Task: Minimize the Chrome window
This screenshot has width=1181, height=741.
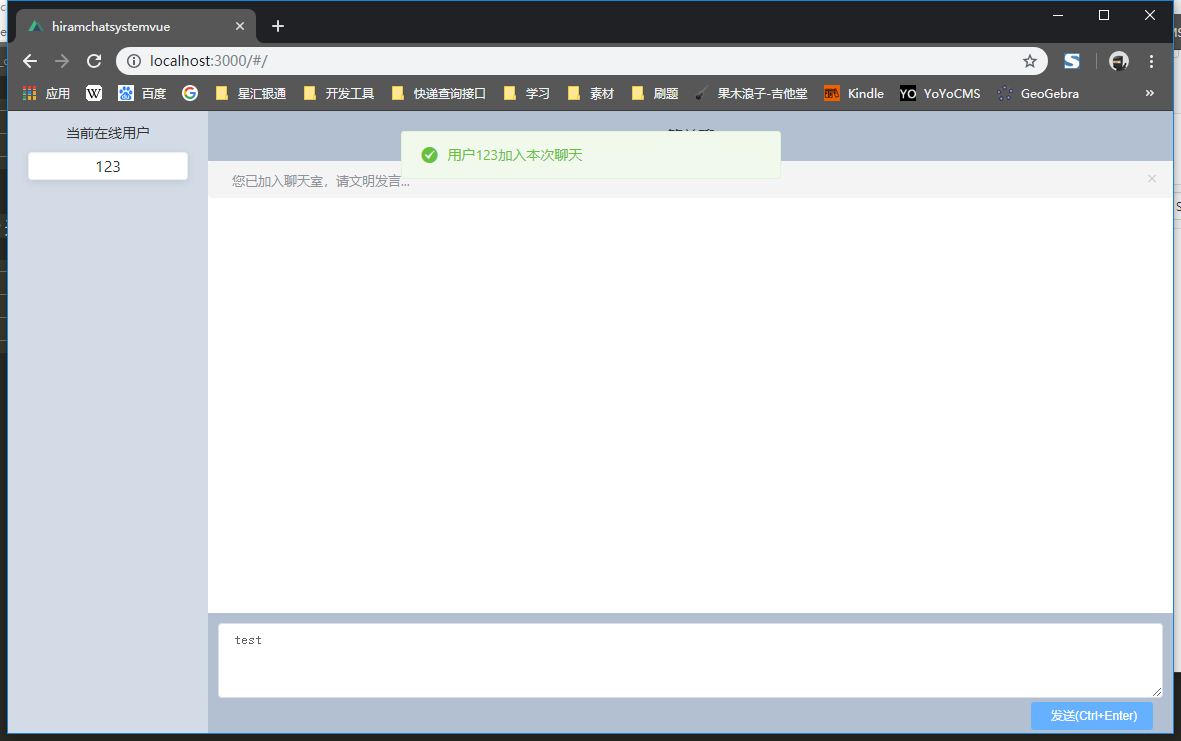Action: (1057, 15)
